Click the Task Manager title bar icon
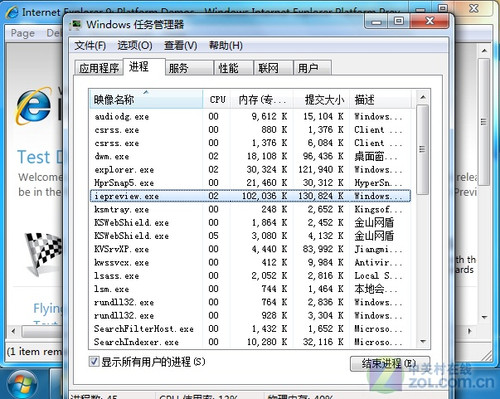 (x=76, y=24)
